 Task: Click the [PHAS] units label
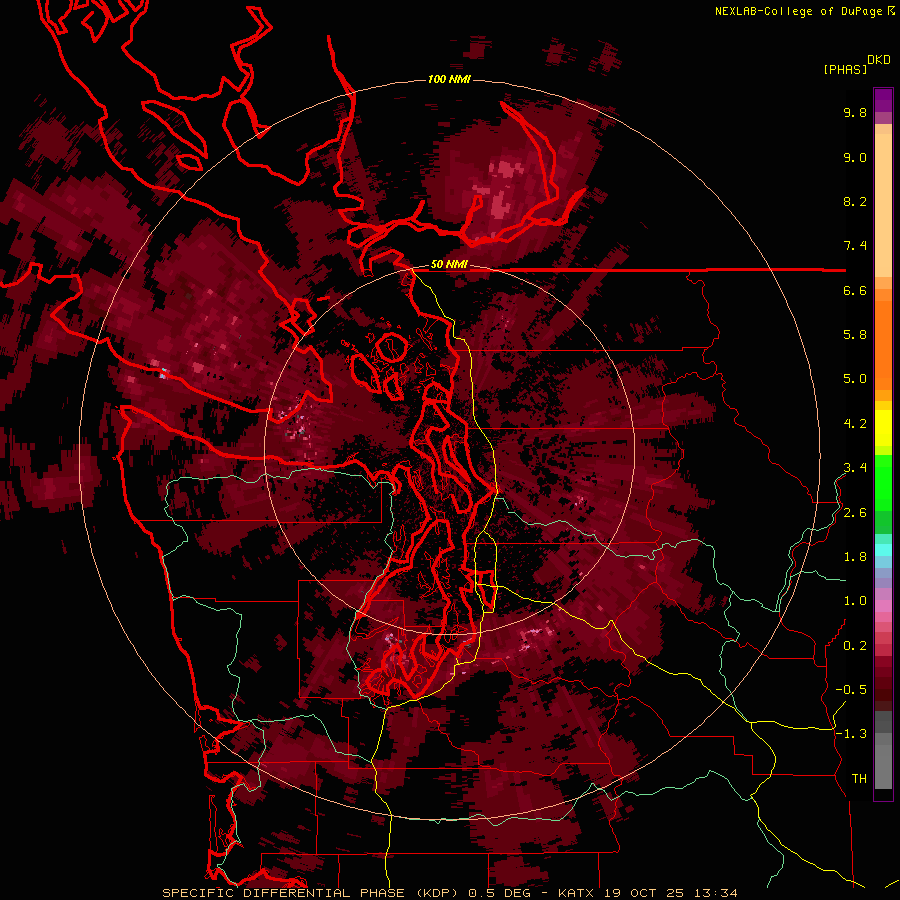(x=845, y=69)
